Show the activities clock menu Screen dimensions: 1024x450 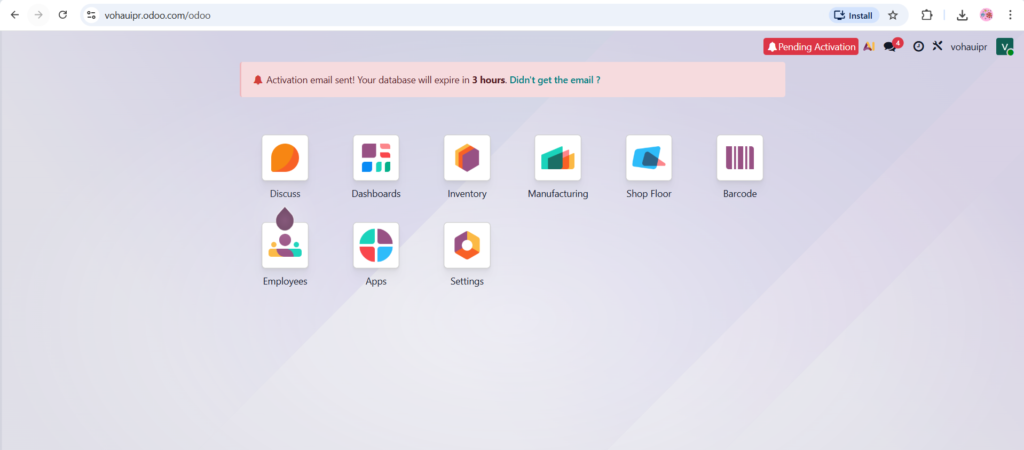click(918, 47)
